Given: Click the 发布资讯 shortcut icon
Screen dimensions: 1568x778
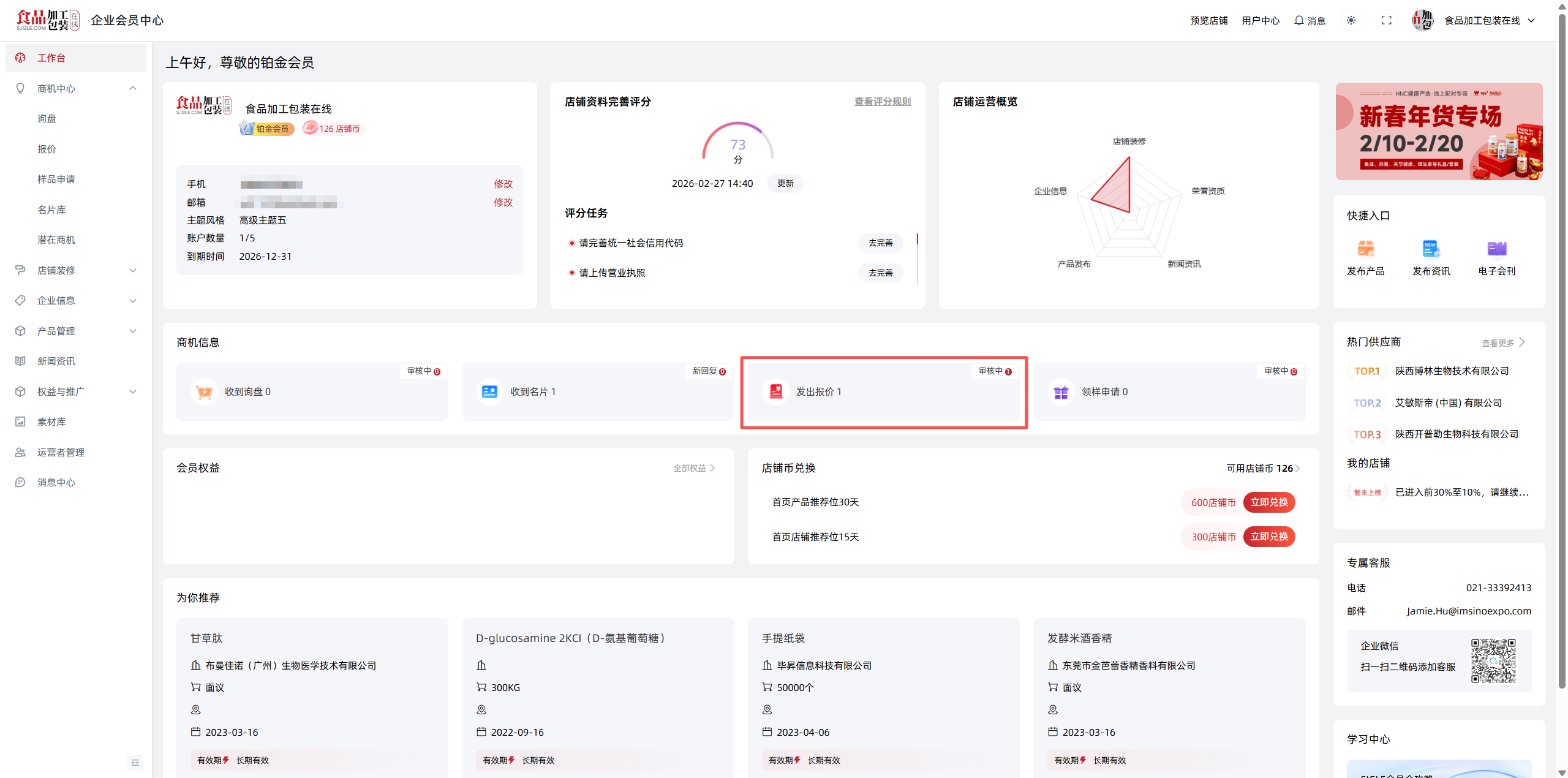Looking at the screenshot, I should (1431, 249).
